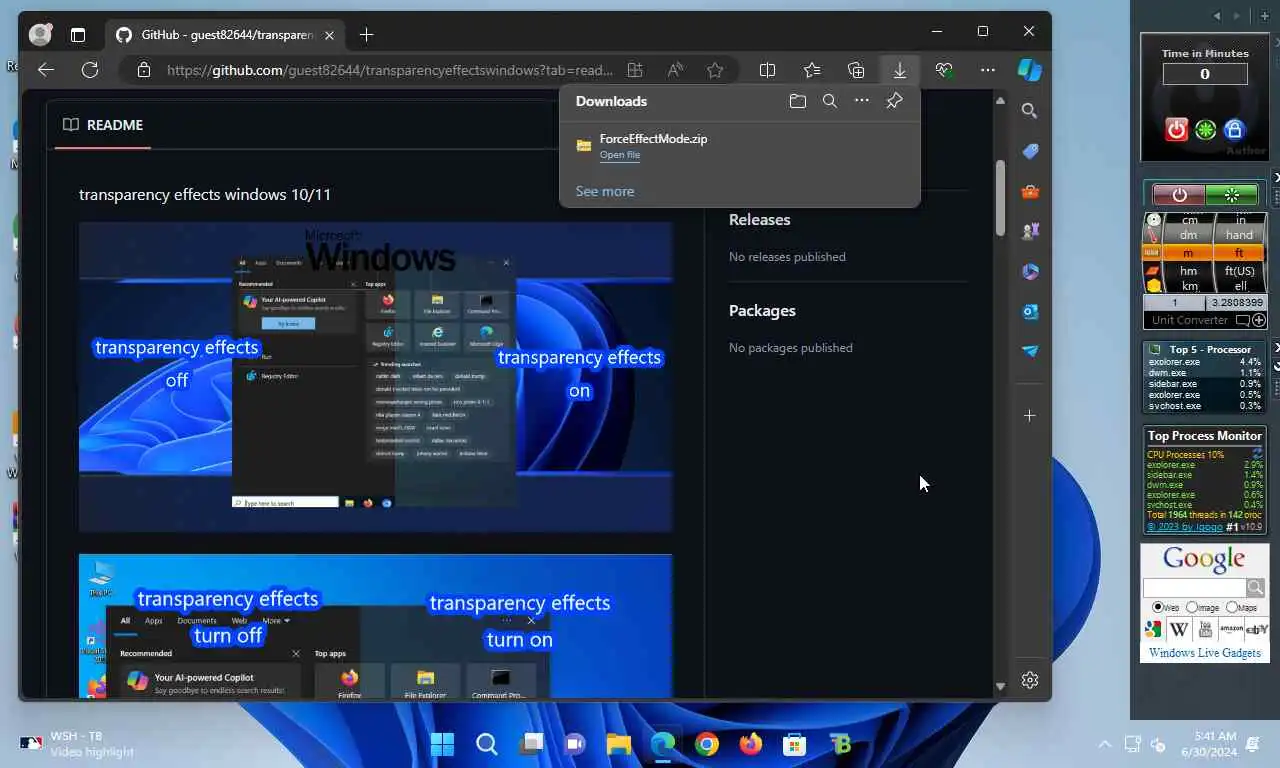Open a new browser tab
Image resolution: width=1280 pixels, height=768 pixels.
coord(366,35)
